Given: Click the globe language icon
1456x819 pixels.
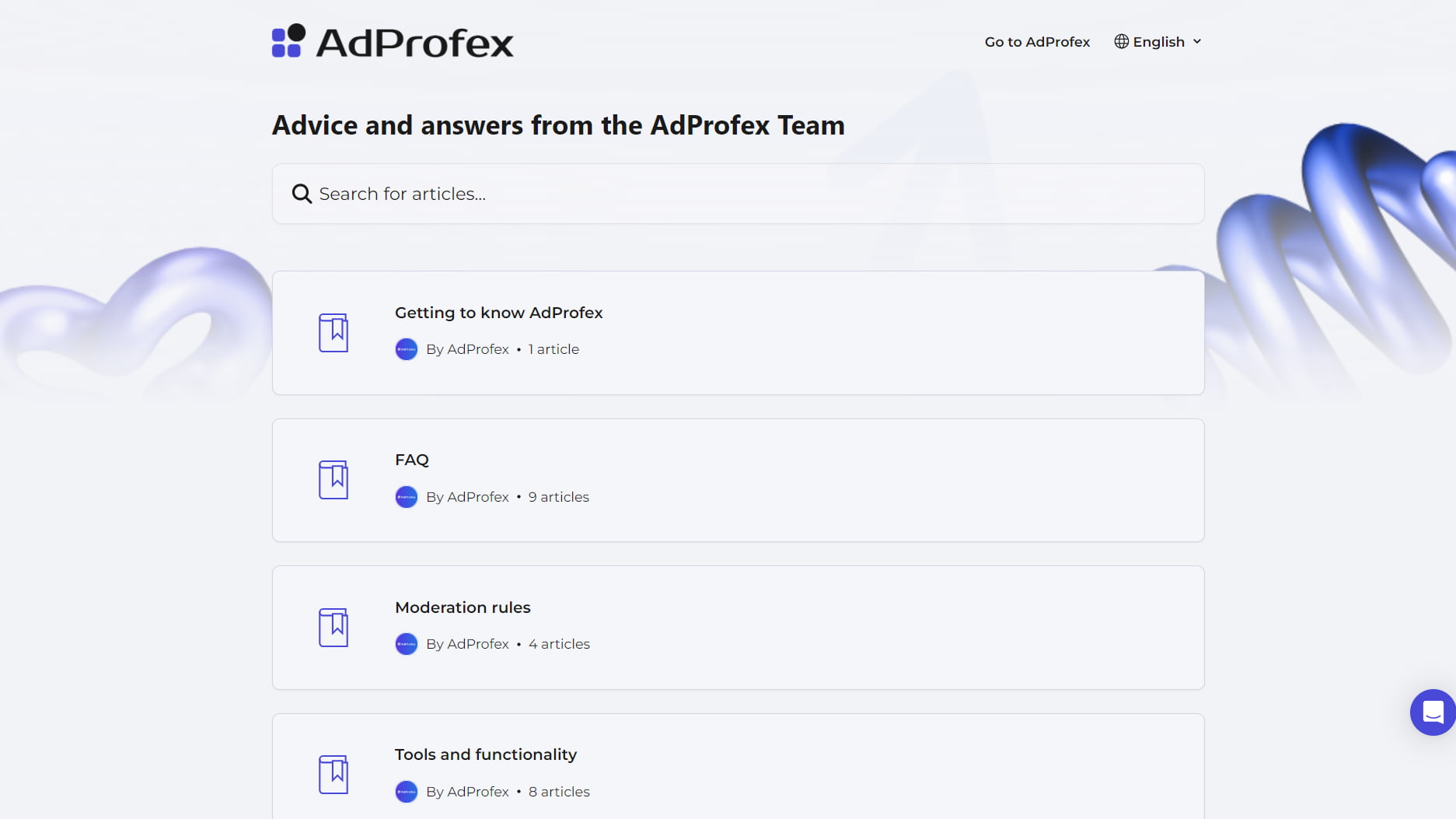Looking at the screenshot, I should pos(1121,42).
